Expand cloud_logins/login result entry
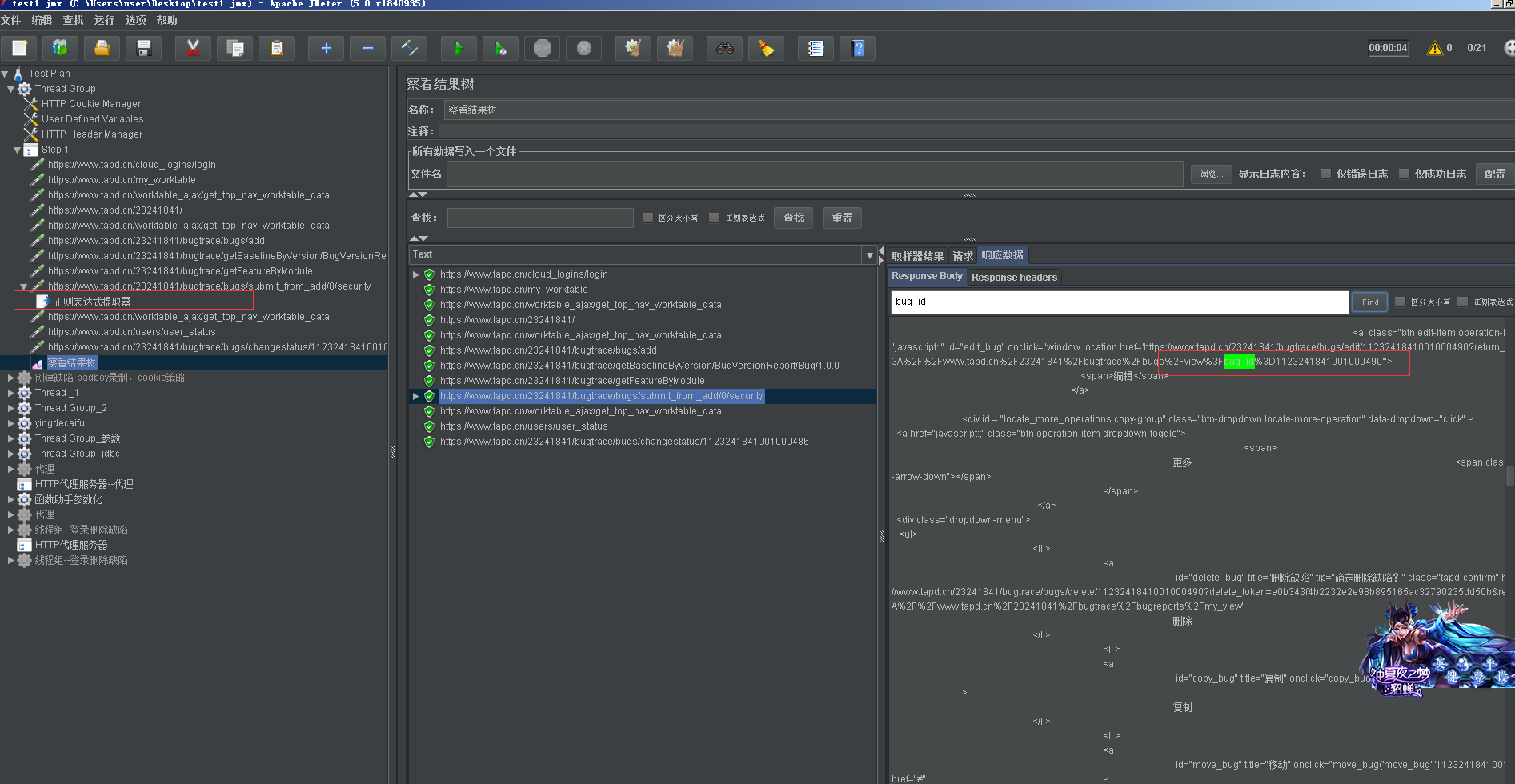1515x784 pixels. click(x=416, y=274)
